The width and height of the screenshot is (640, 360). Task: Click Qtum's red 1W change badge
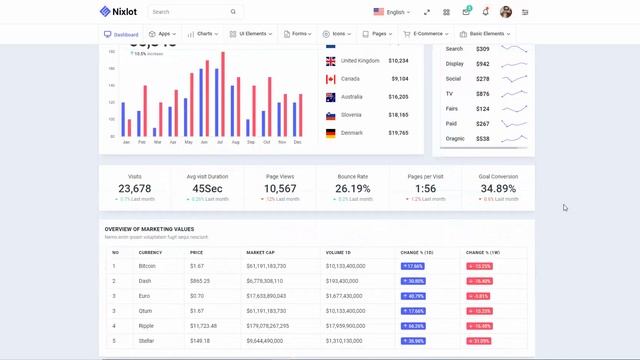[480, 311]
